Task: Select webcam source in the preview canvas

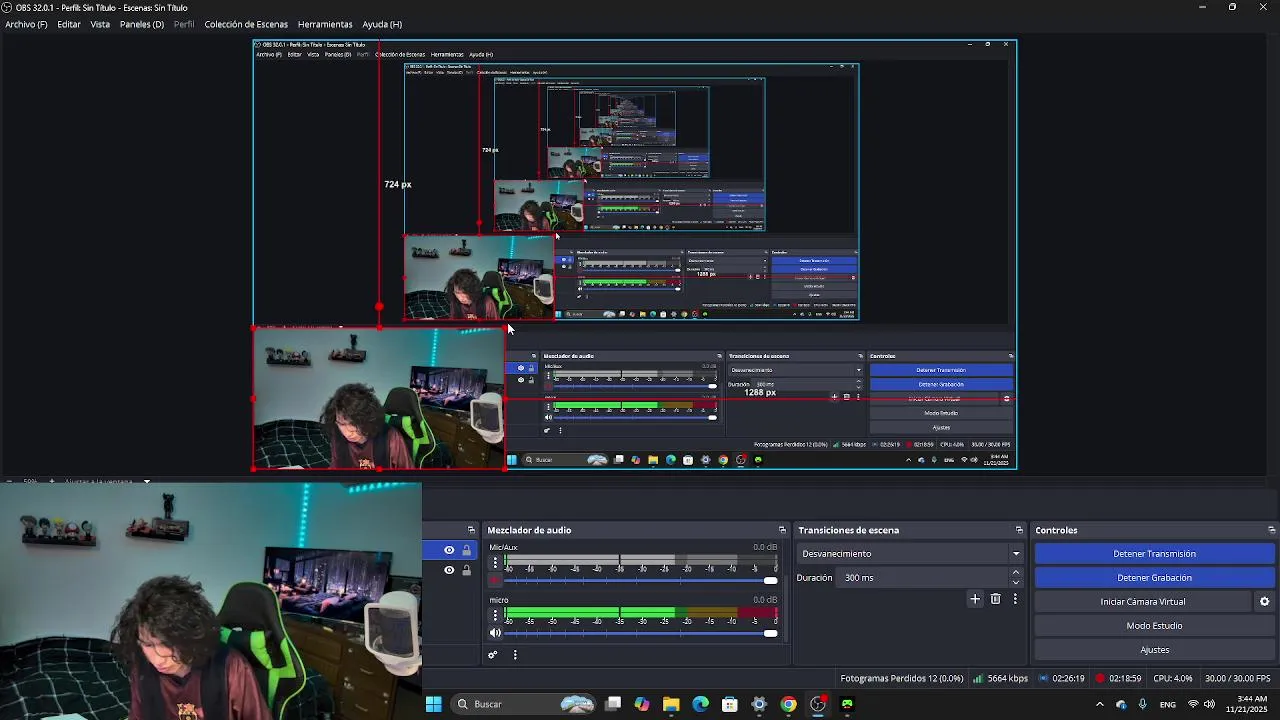Action: click(378, 398)
